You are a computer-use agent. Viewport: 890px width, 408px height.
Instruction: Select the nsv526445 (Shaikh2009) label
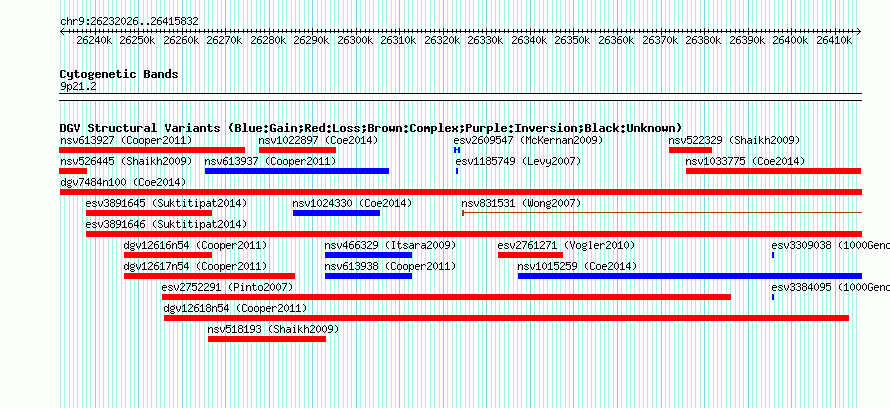click(x=126, y=161)
